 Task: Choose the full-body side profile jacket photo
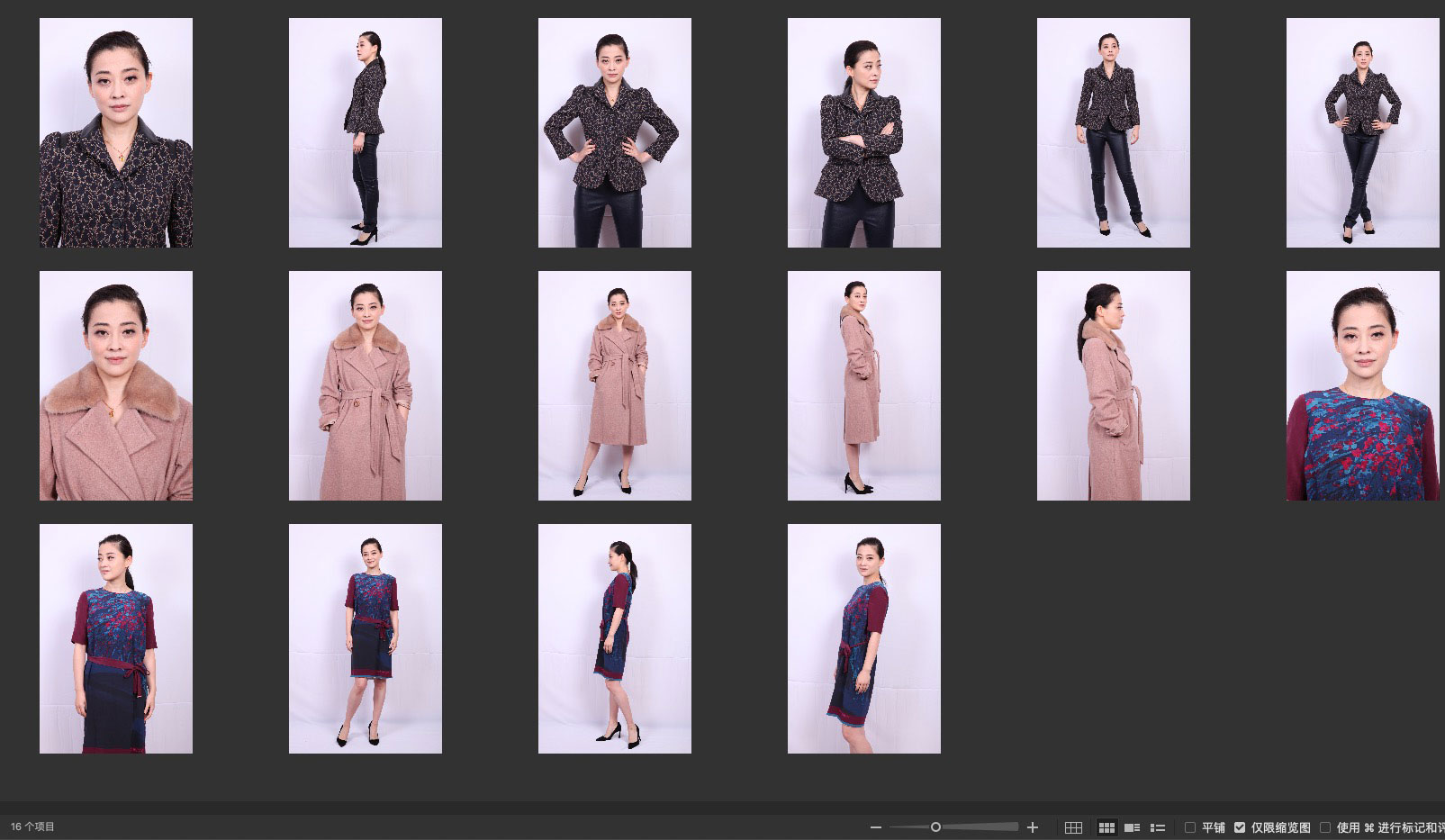365,132
